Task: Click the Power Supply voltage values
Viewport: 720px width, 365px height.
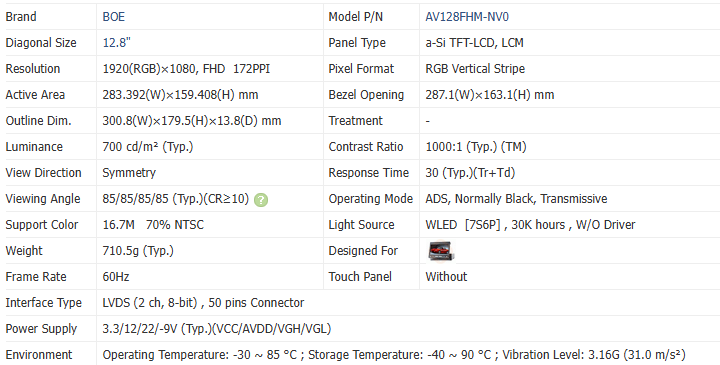Action: point(217,329)
